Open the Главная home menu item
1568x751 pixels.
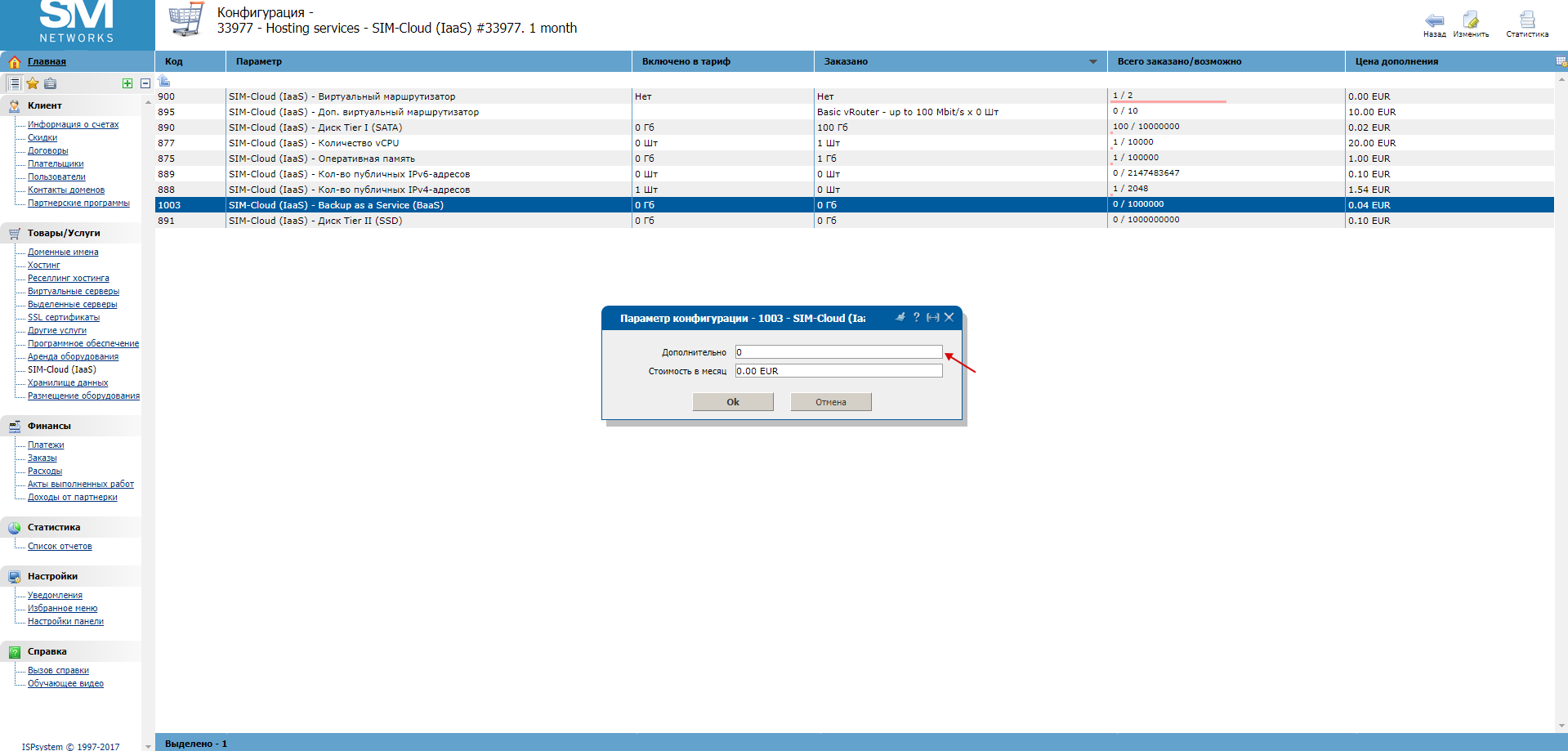(47, 61)
